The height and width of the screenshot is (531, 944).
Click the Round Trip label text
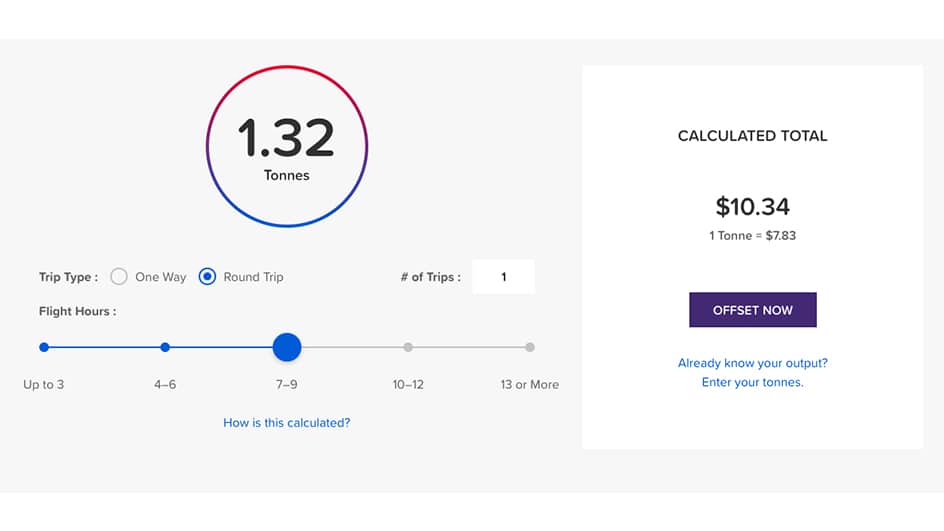(253, 277)
